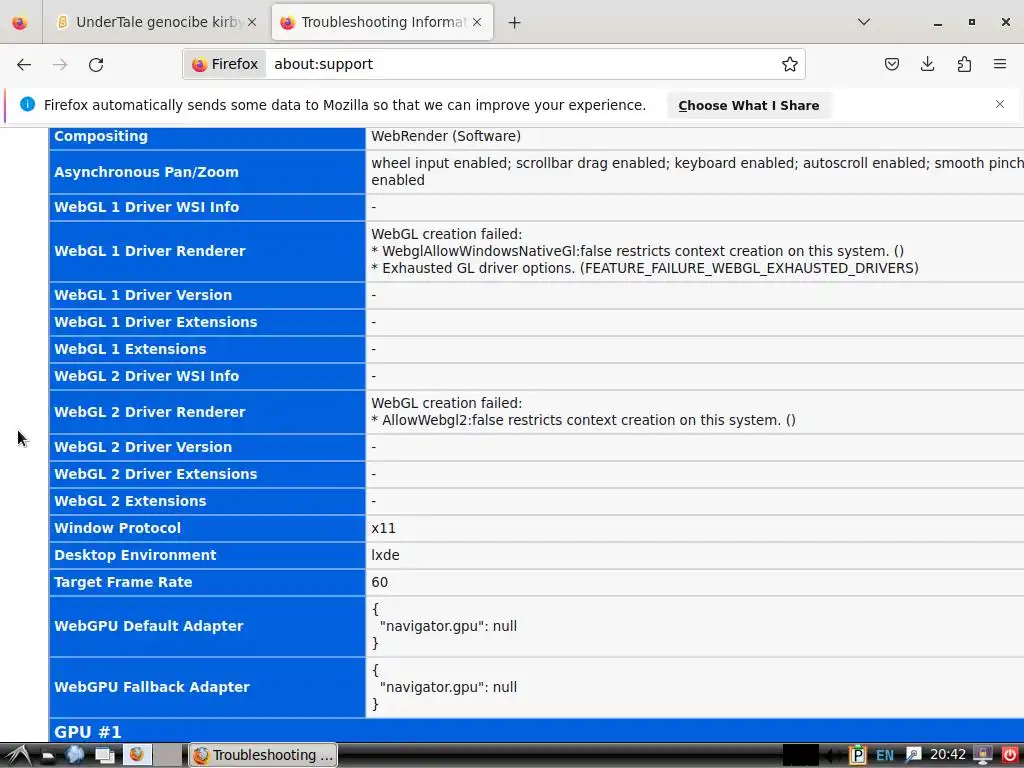Screen dimensions: 1024x768
Task: Click the frame rate value 60
Action: [379, 583]
